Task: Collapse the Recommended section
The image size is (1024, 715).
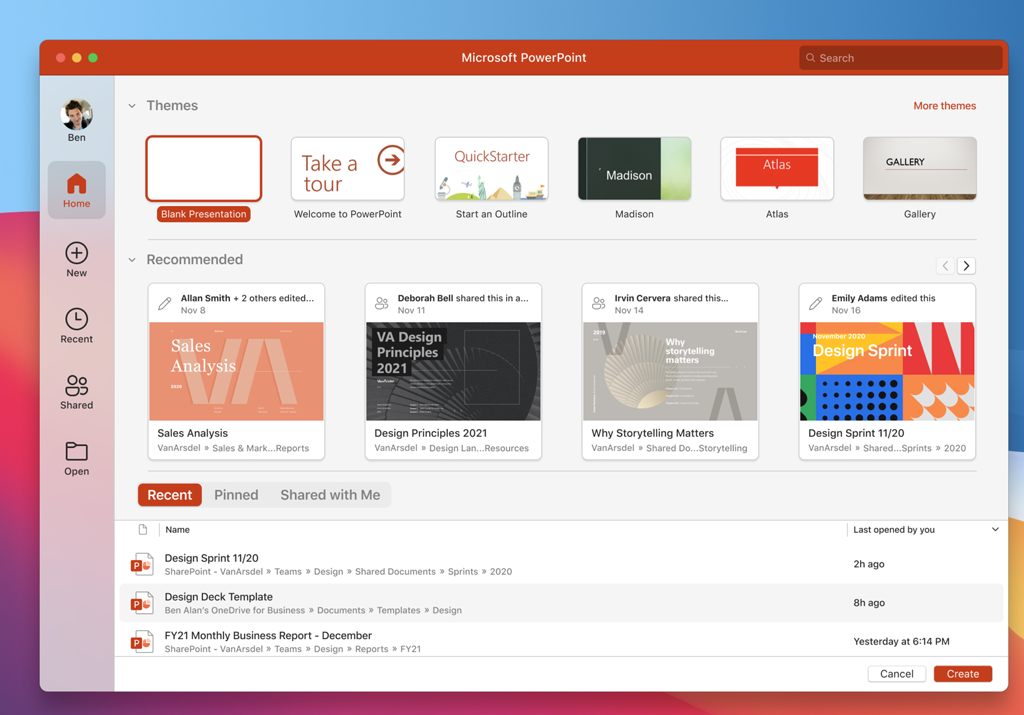Action: 131,259
